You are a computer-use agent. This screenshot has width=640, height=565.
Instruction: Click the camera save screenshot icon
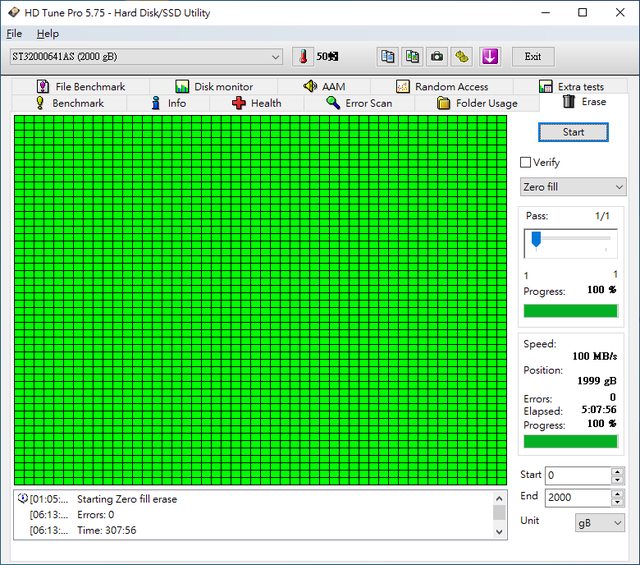[437, 56]
